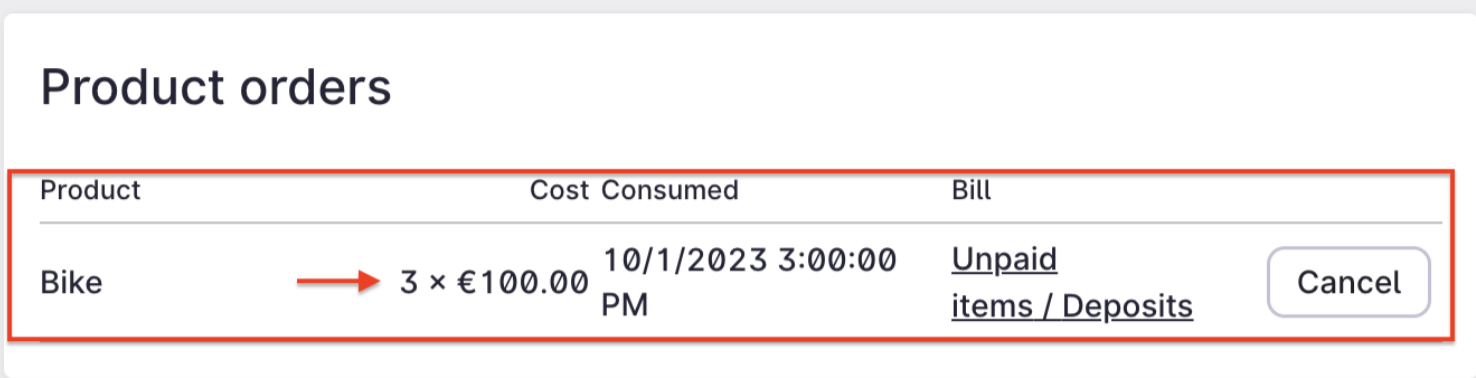1476x378 pixels.
Task: Click the 3:00:00 consumed time
Action: (x=836, y=261)
